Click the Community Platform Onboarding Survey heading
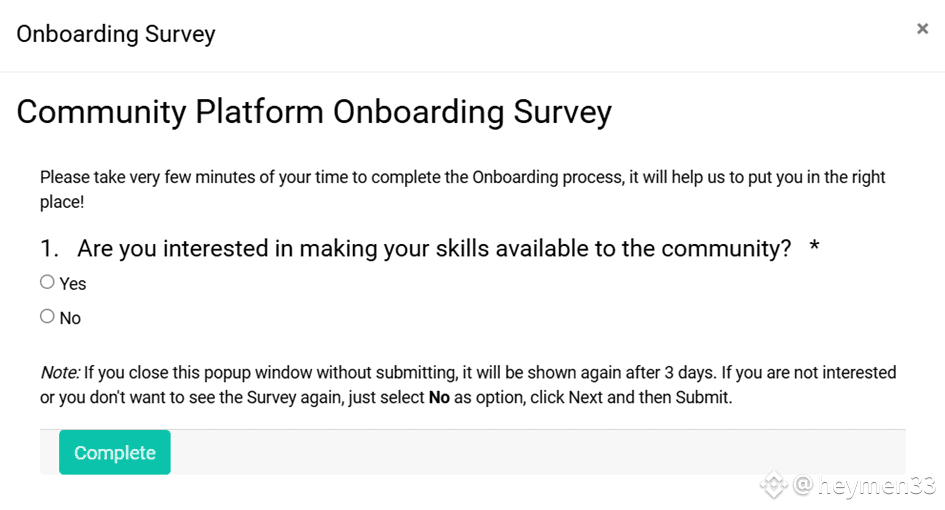The height and width of the screenshot is (510, 945). click(x=314, y=112)
